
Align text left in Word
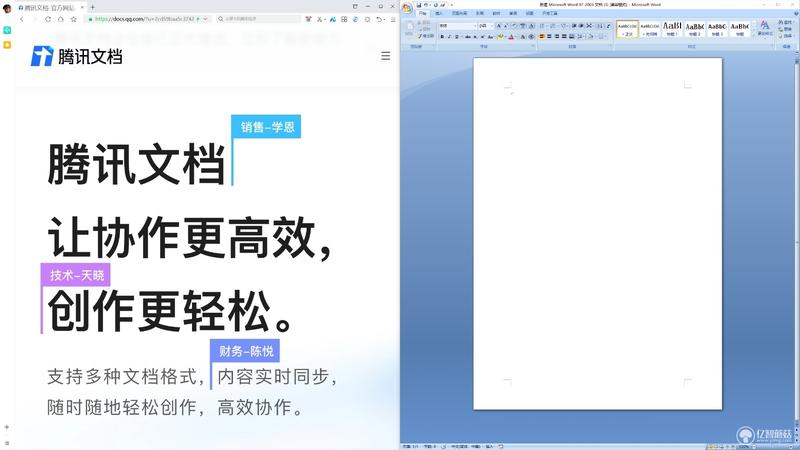coord(542,37)
